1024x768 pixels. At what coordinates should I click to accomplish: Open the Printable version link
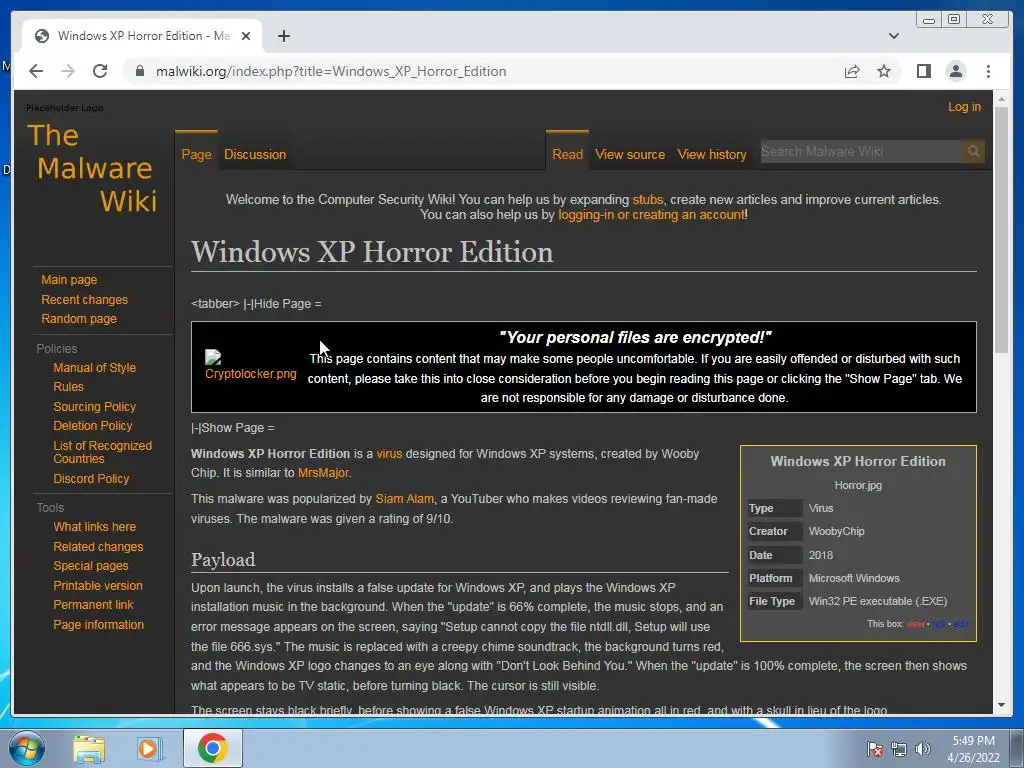[x=98, y=586]
